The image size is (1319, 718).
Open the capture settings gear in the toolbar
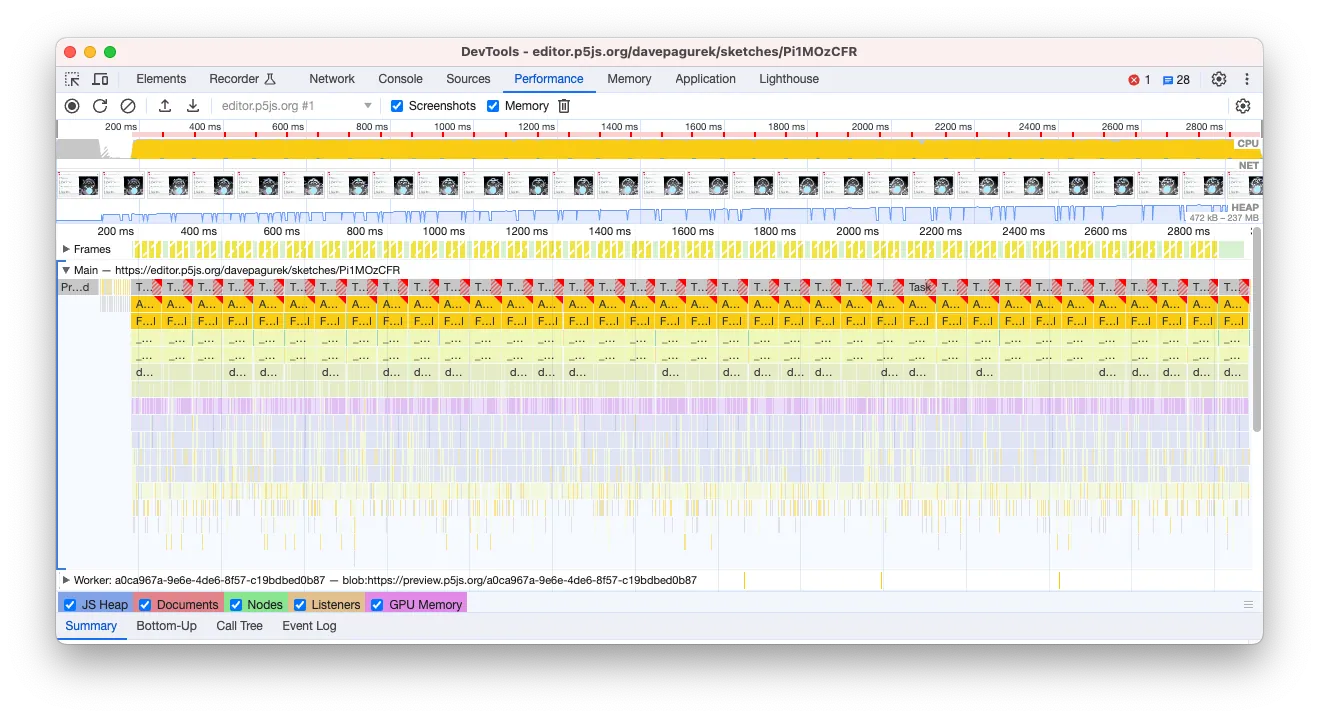tap(1242, 105)
